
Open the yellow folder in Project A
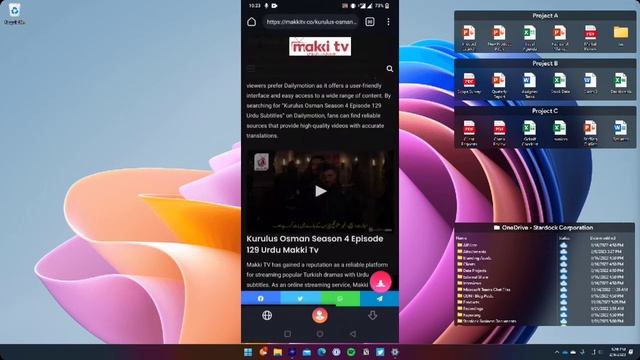tap(620, 36)
